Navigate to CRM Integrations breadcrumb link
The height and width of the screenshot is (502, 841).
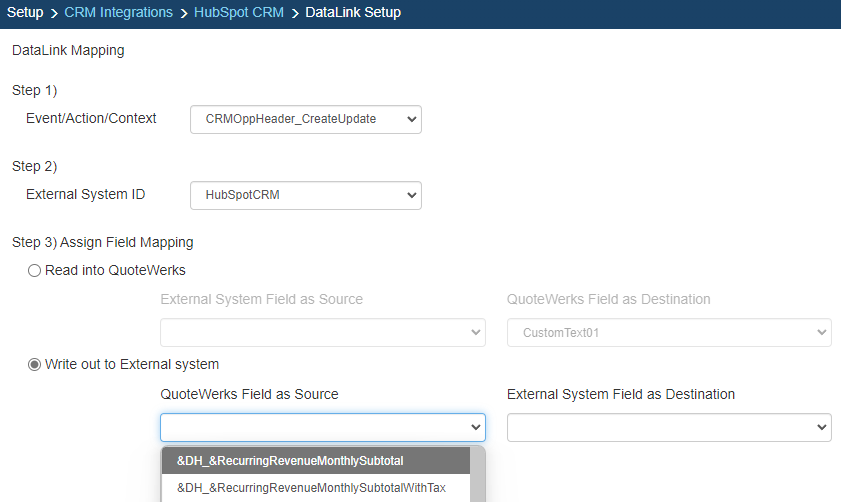118,13
